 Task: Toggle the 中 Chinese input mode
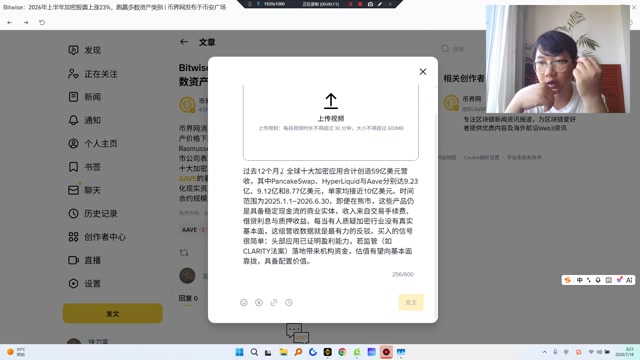click(x=579, y=280)
